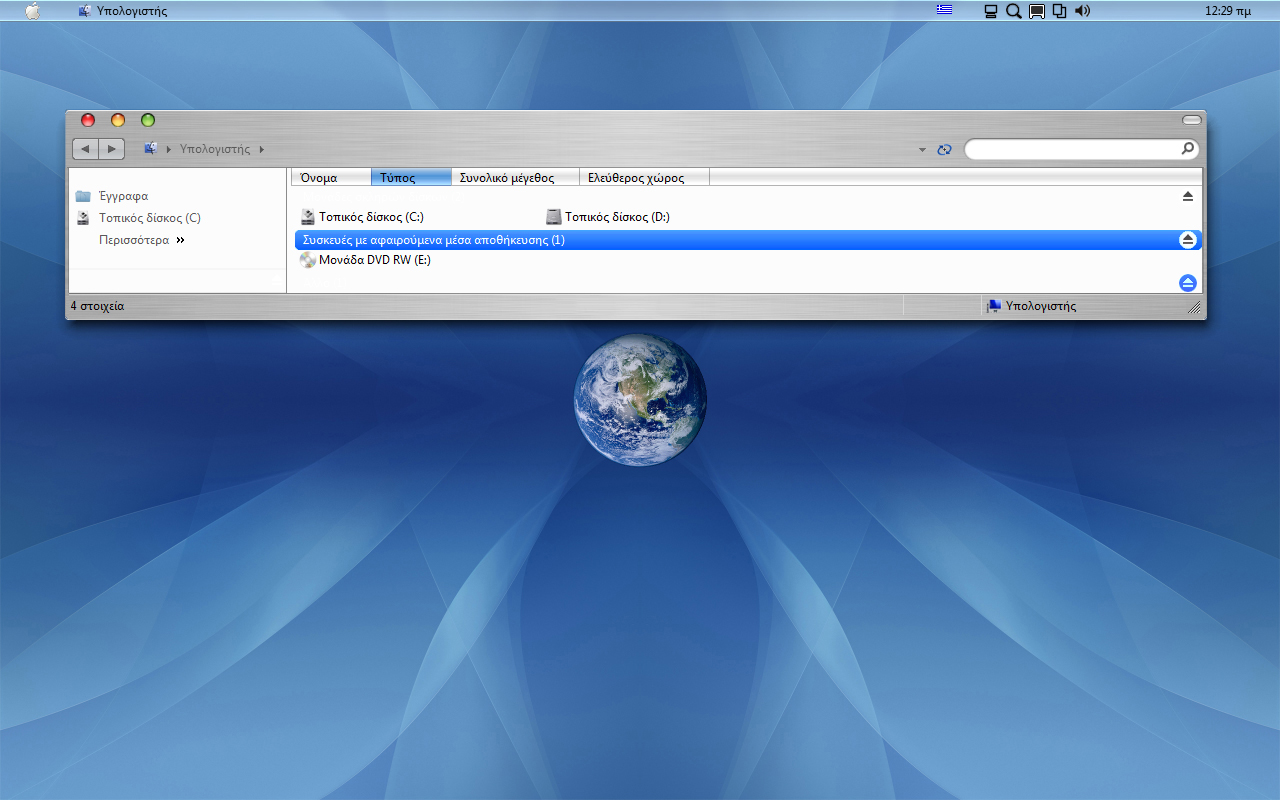Close the window with the red button

[88, 120]
